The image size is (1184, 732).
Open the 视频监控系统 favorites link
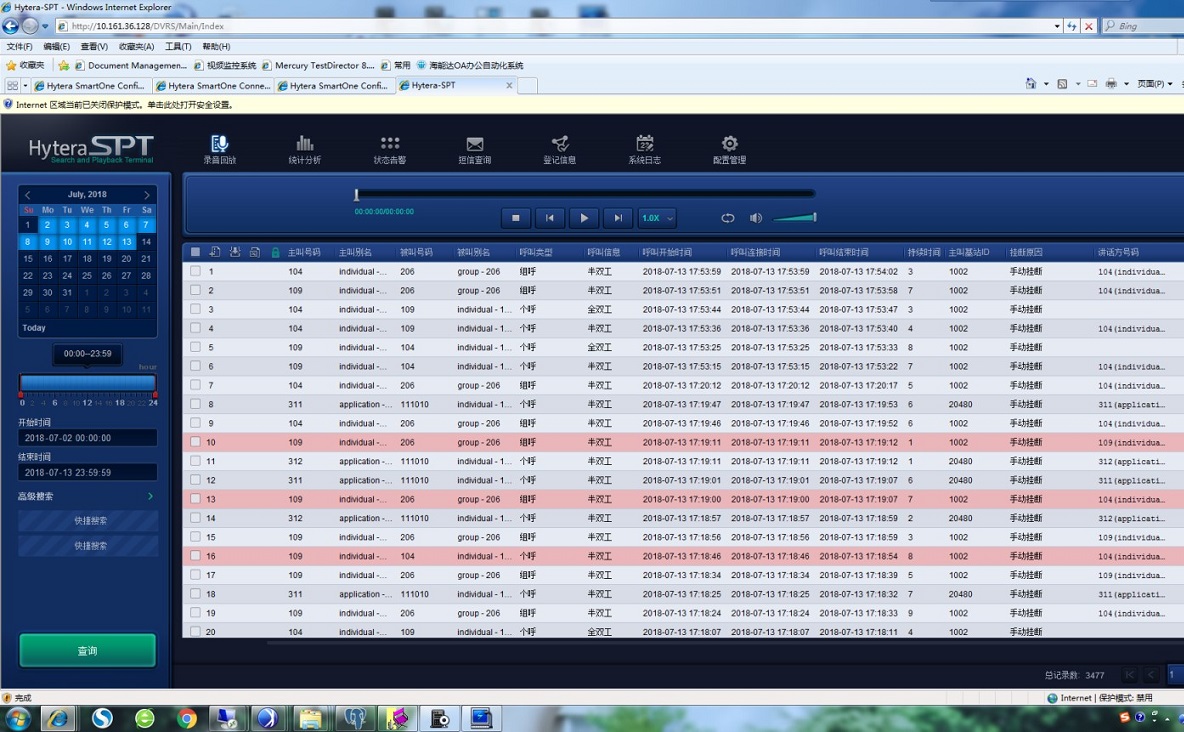(x=225, y=65)
